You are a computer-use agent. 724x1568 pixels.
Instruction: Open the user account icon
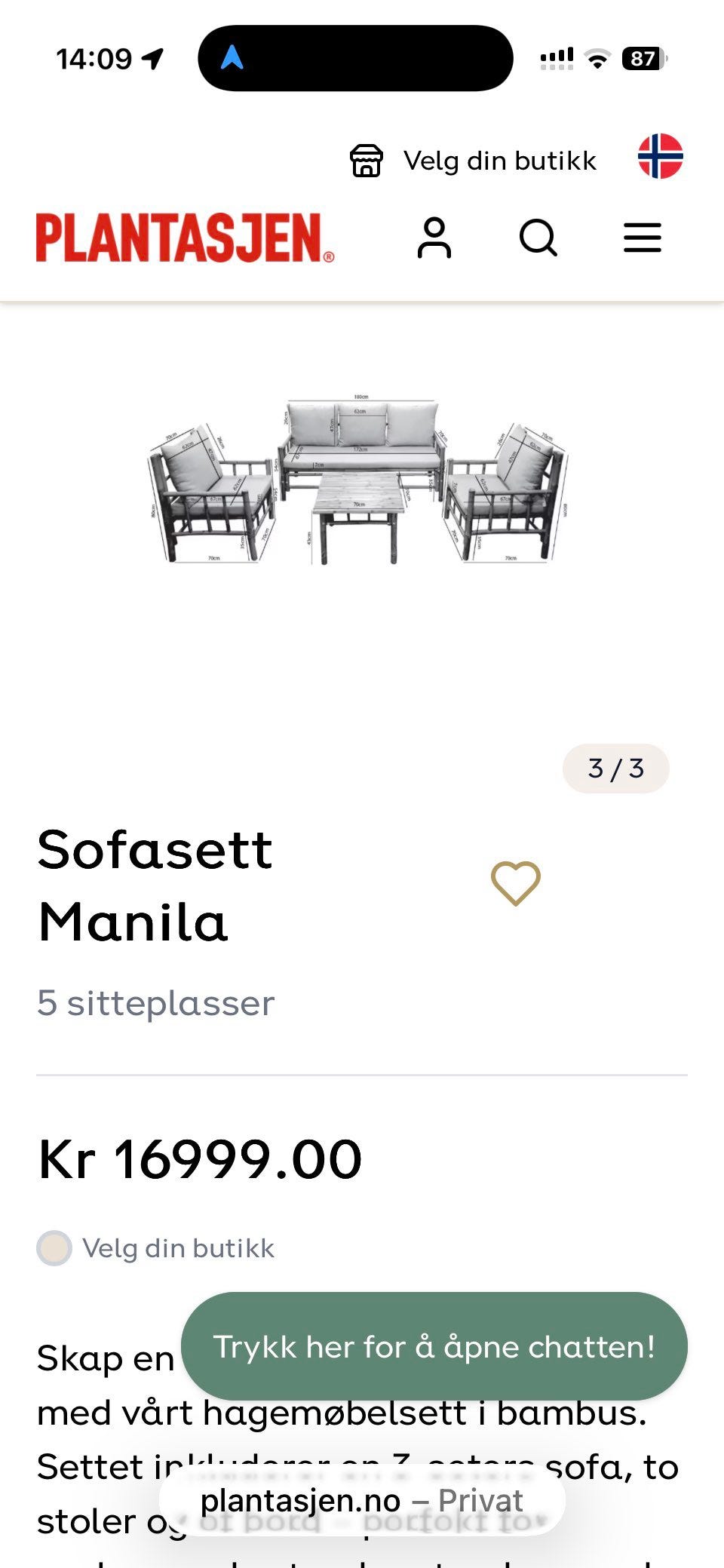434,238
